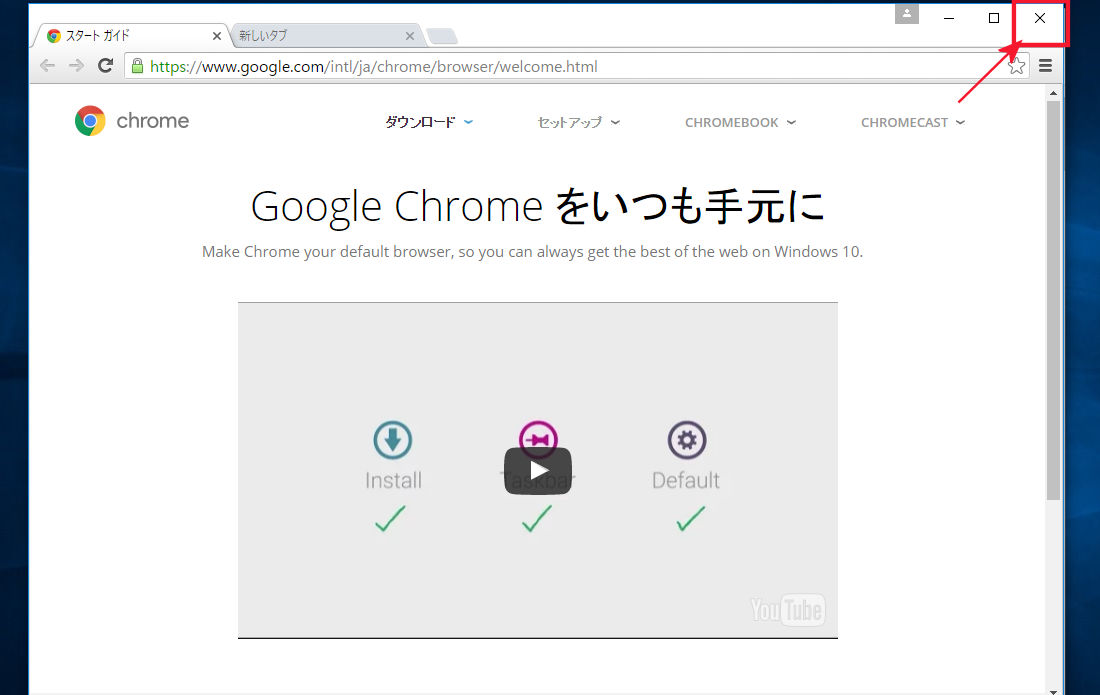Maximize the Chrome window
Screen dimensions: 1100x695
click(x=994, y=18)
